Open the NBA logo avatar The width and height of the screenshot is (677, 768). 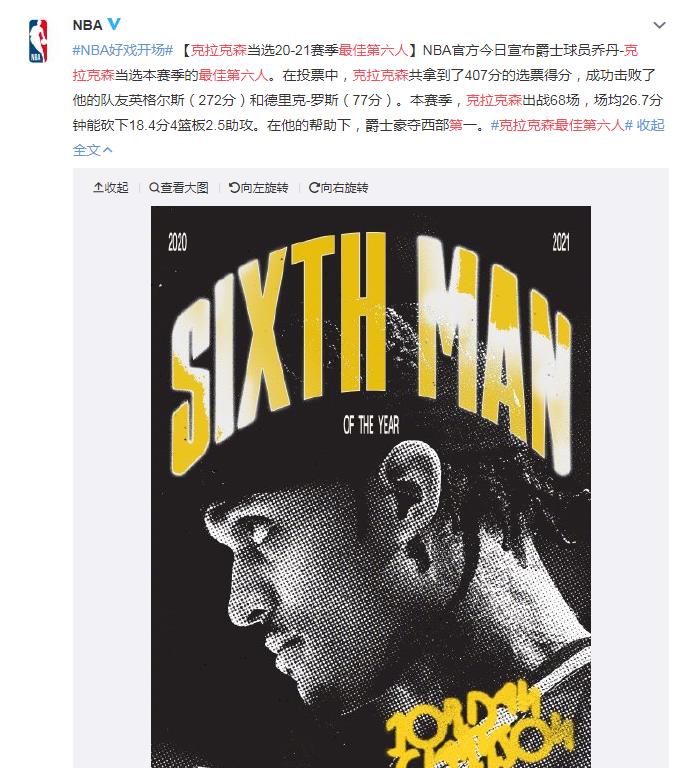click(x=38, y=41)
